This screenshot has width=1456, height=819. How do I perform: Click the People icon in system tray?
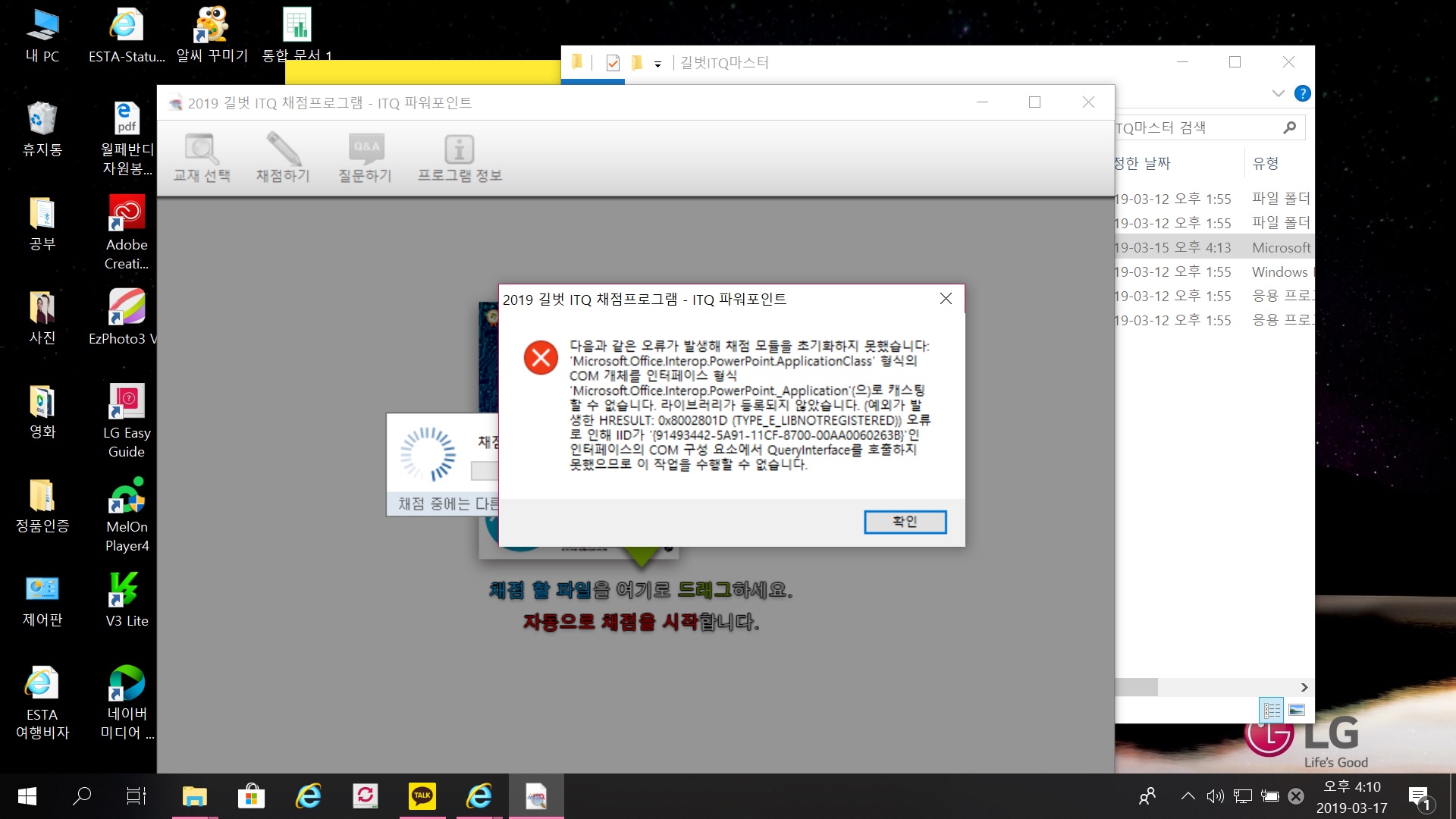pos(1147,796)
